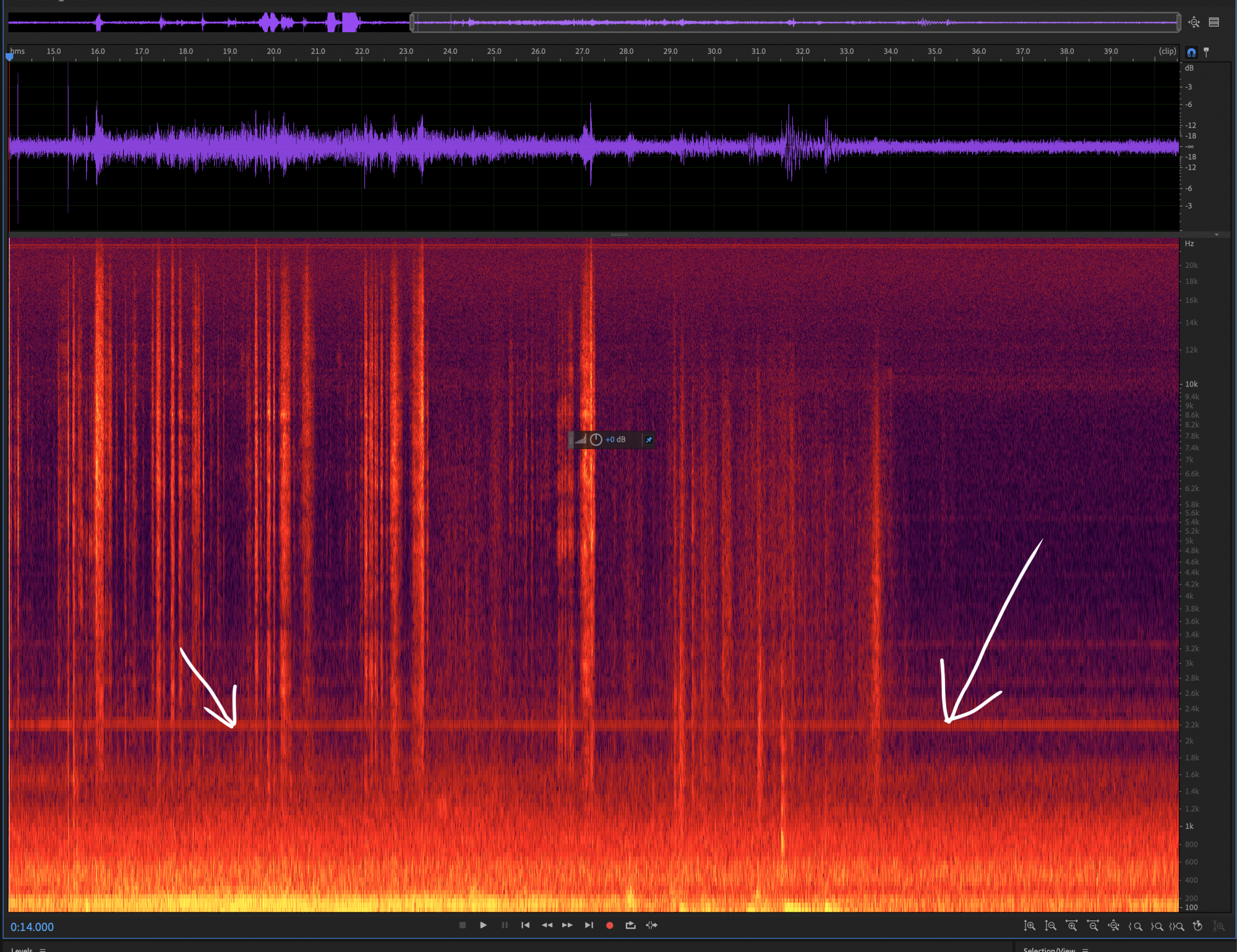Zoom out full using navigator zoom icon
The image size is (1237, 952).
pos(1194,22)
